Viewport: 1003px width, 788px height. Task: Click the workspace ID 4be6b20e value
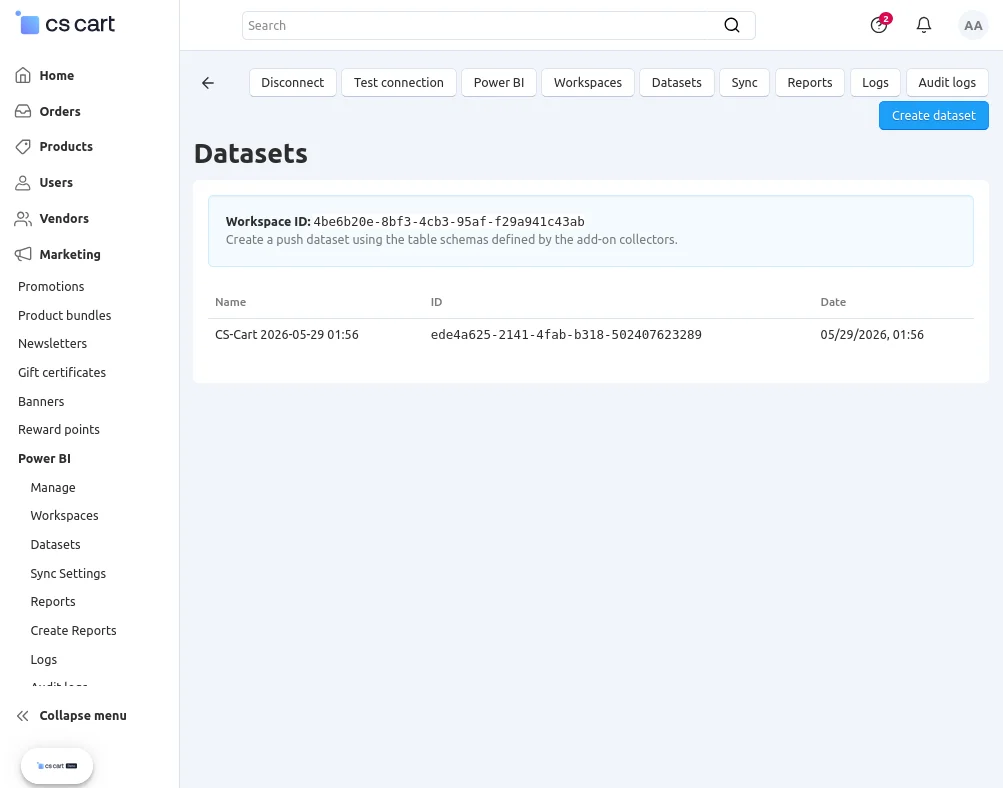point(449,222)
